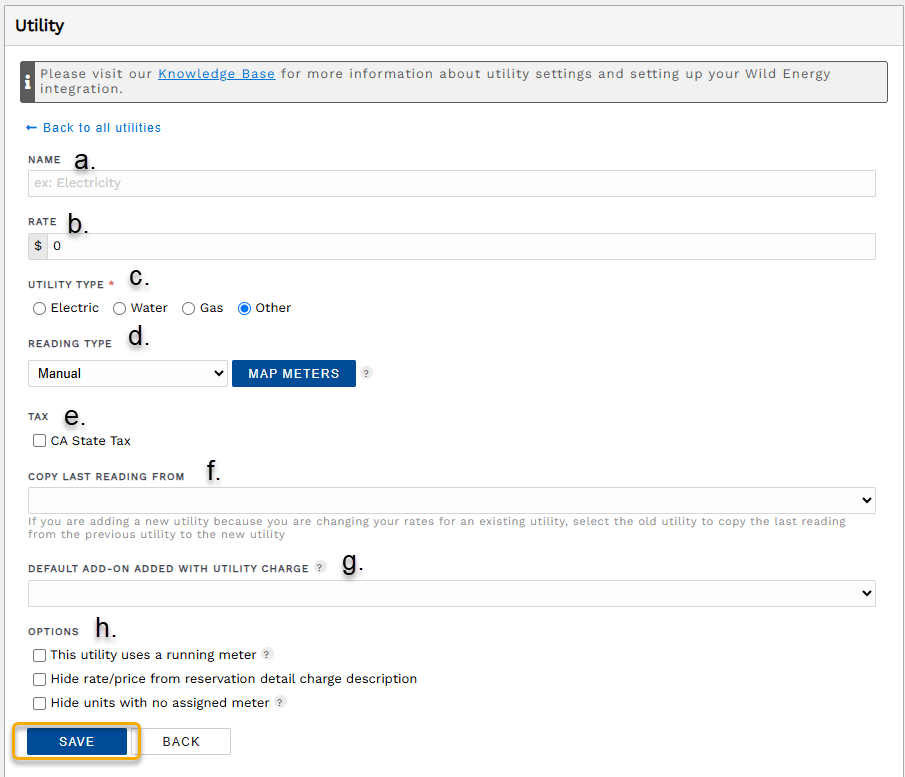Enable hiding rate/price from charge description

tap(39, 679)
